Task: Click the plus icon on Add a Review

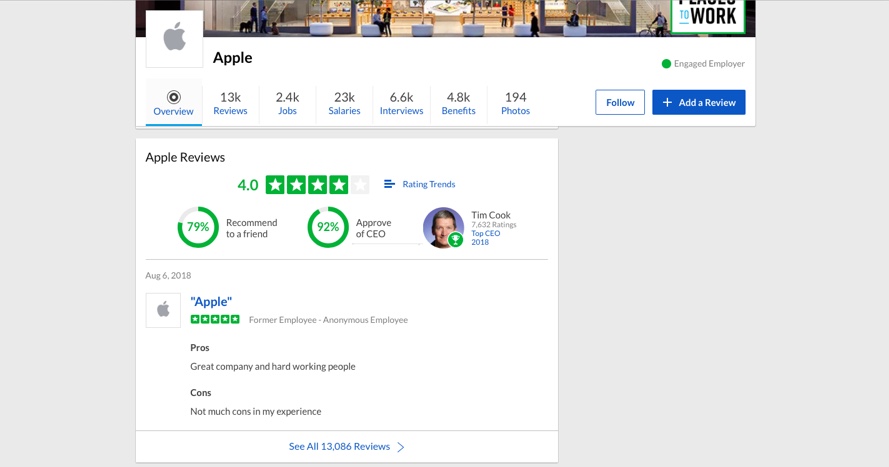Action: click(667, 102)
